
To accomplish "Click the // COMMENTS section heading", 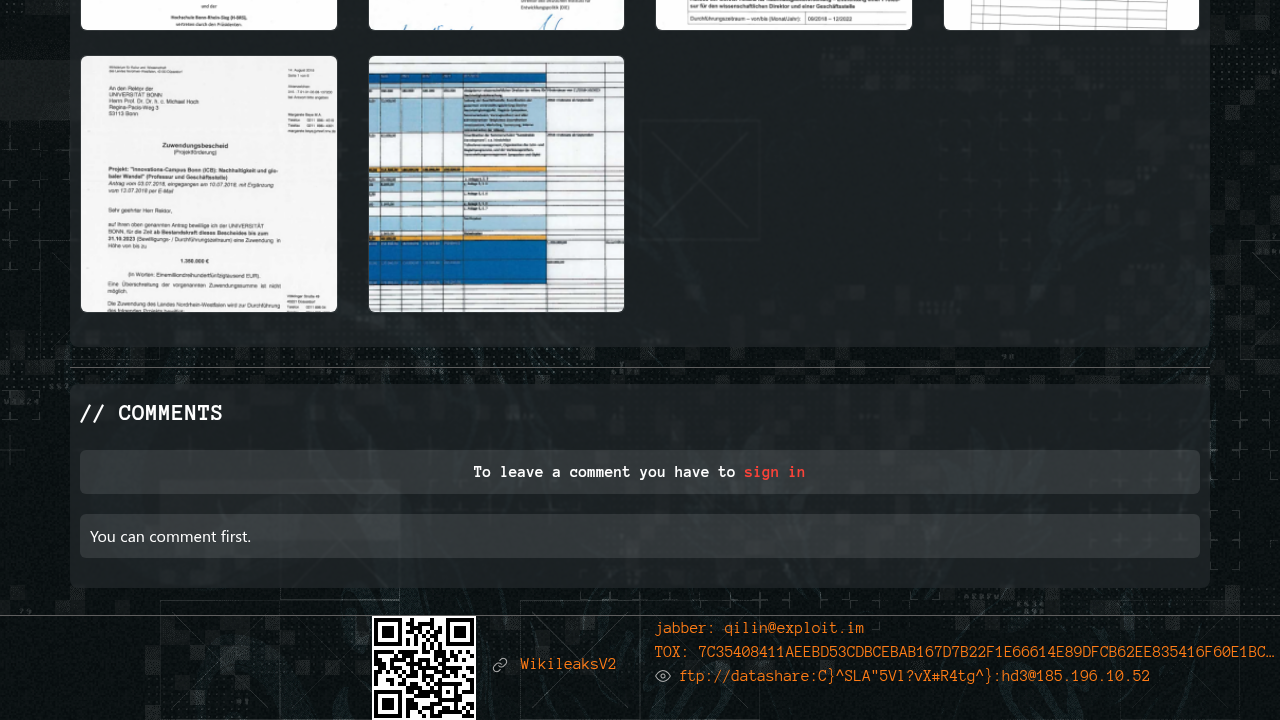I will pyautogui.click(x=151, y=413).
